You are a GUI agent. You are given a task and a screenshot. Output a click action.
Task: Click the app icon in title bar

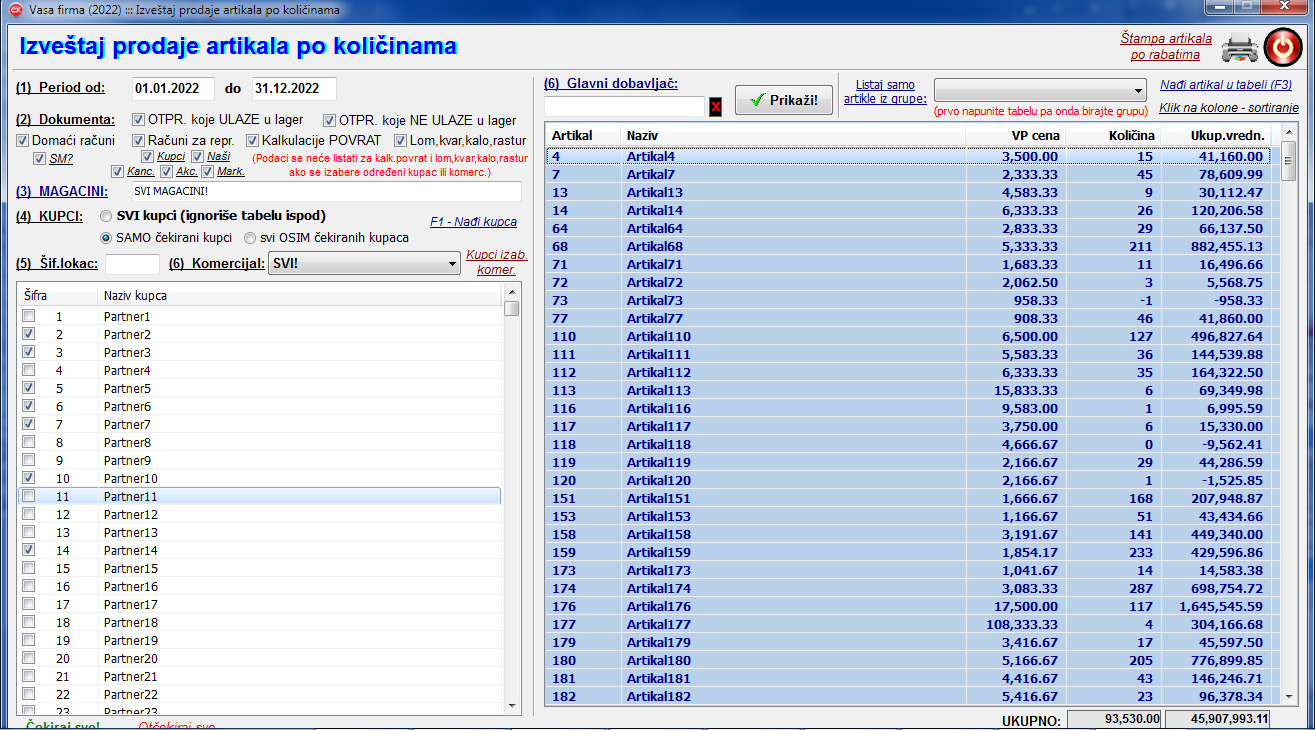click(15, 9)
